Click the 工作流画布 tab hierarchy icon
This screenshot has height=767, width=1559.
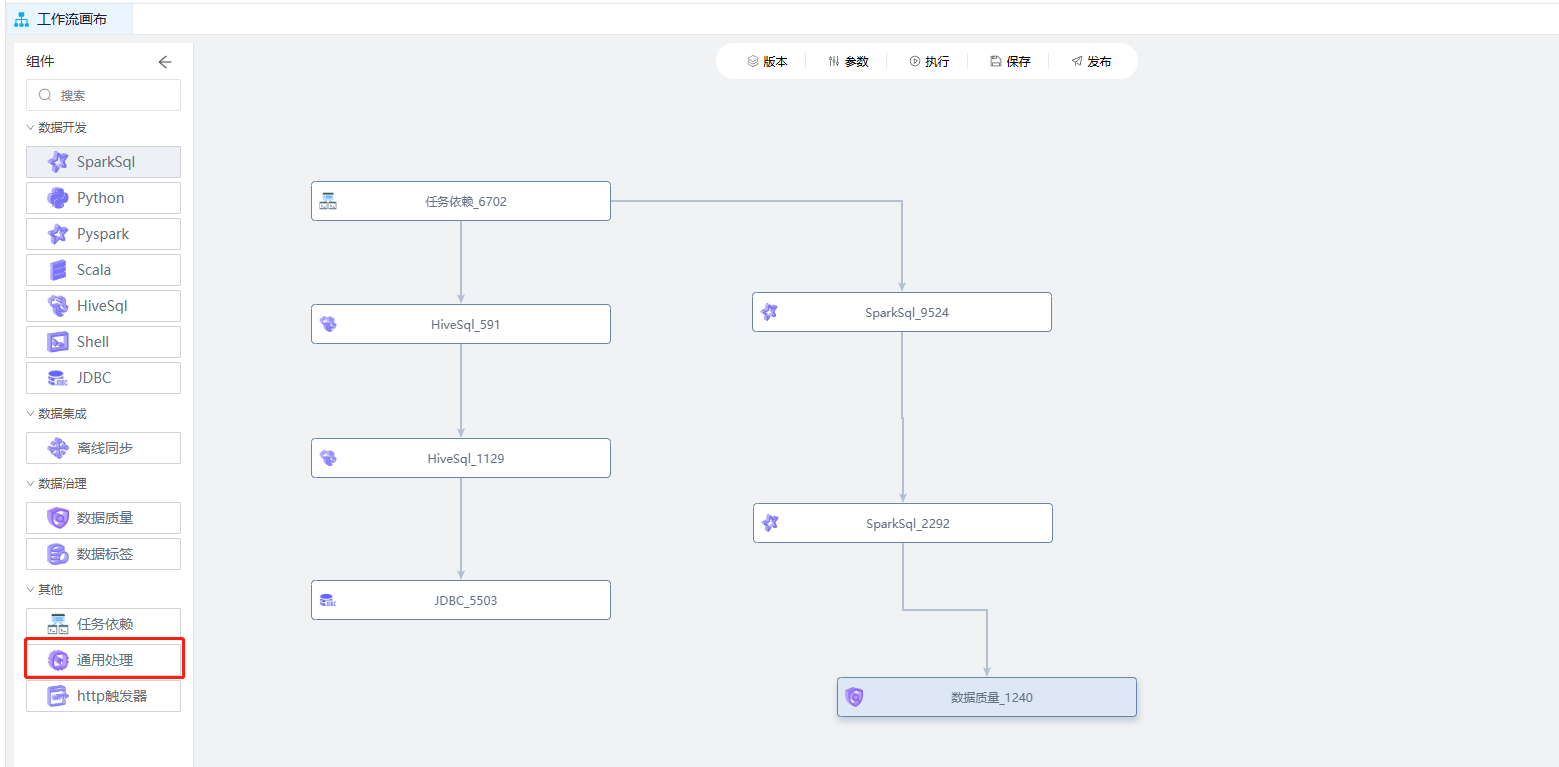click(22, 19)
